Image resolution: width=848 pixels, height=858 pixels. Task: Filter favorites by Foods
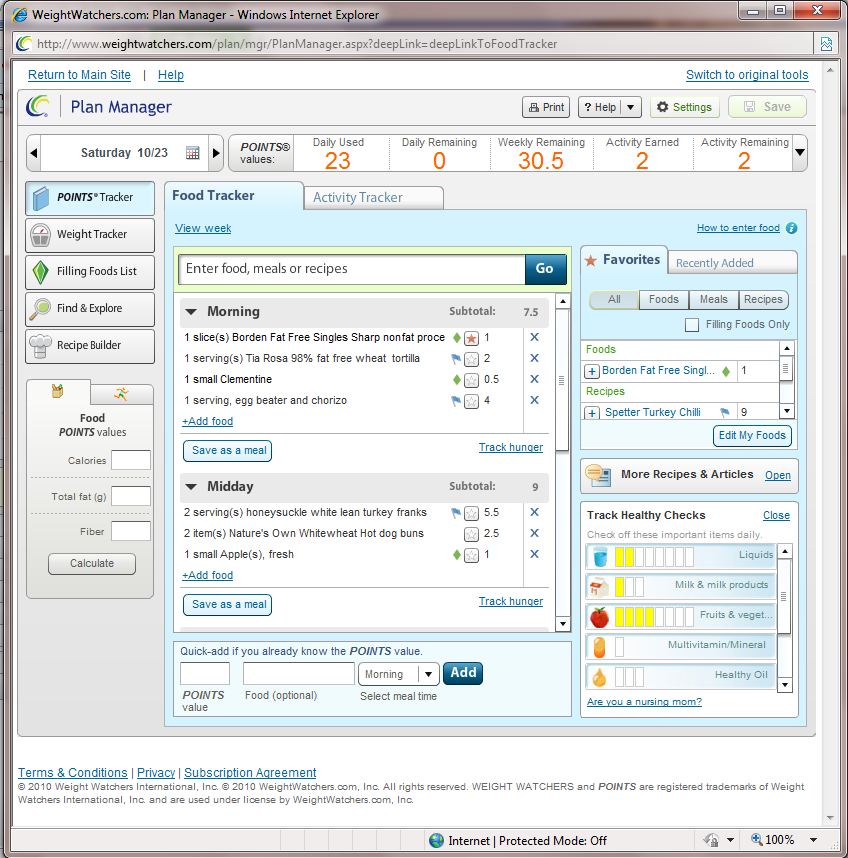point(664,299)
